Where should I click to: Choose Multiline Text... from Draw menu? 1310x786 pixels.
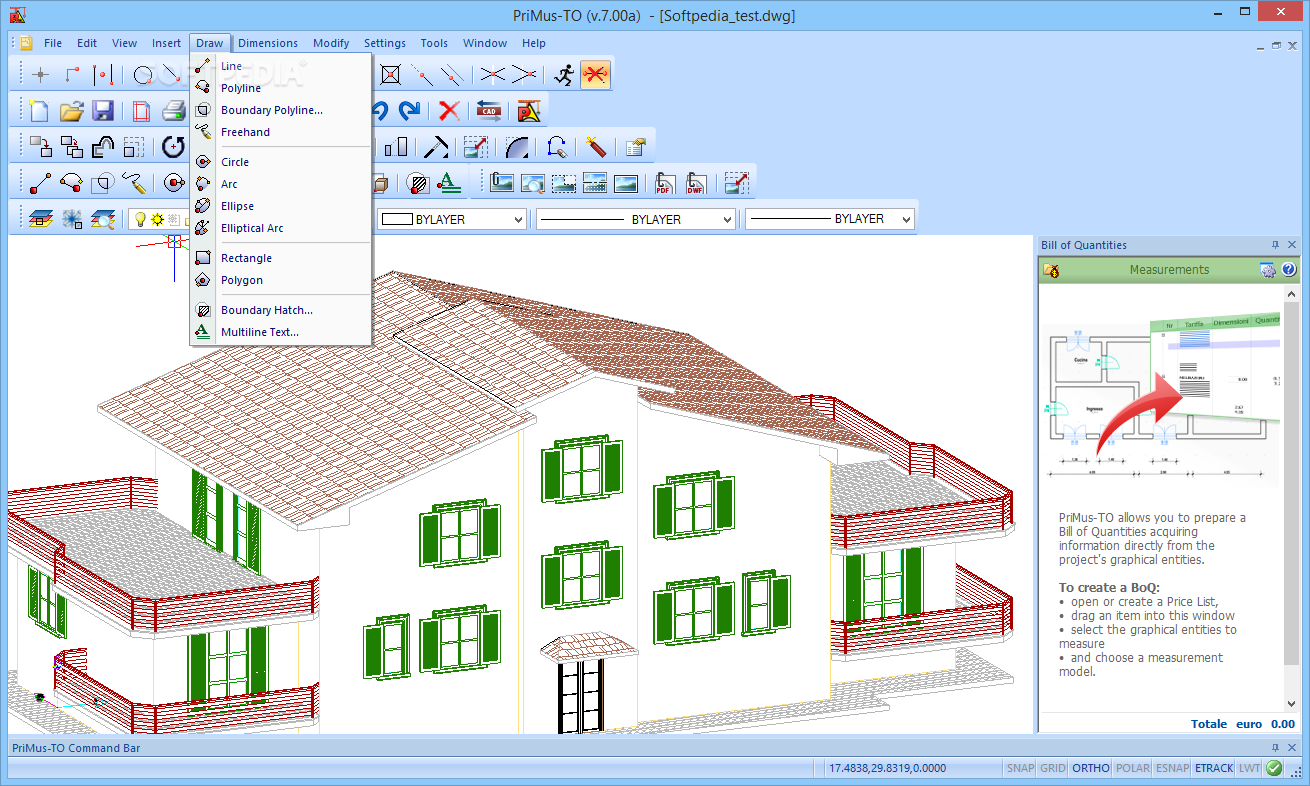(281, 332)
